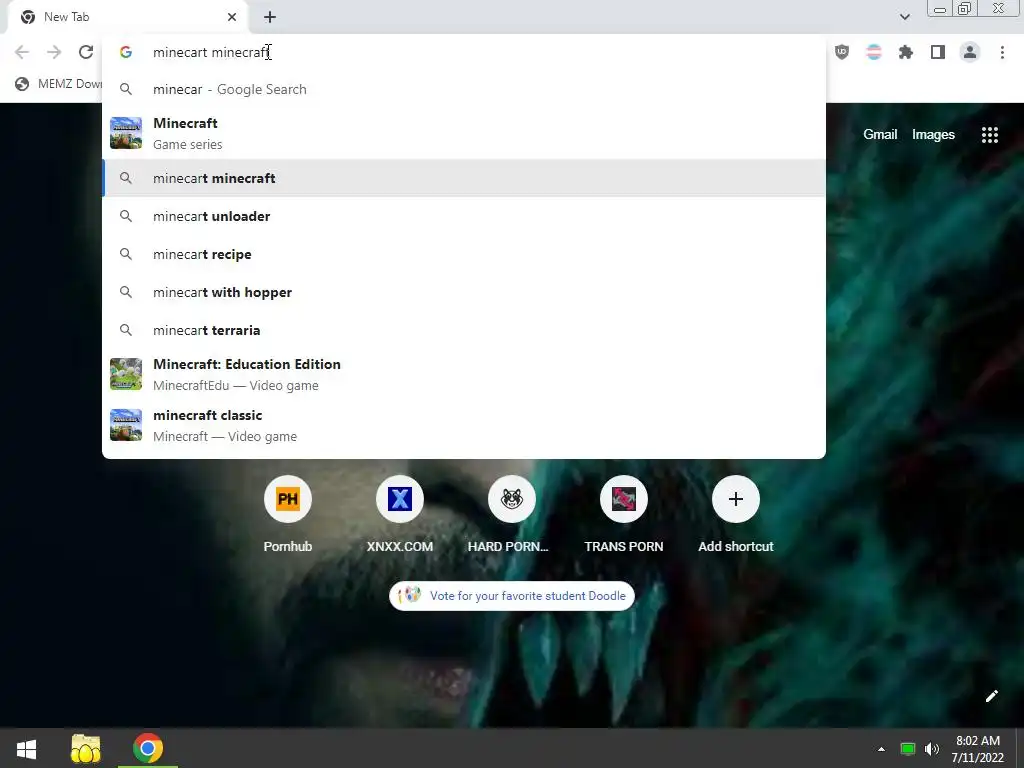Choose the 'minecart terraria' suggestion
The image size is (1024, 768).
pyautogui.click(x=464, y=330)
